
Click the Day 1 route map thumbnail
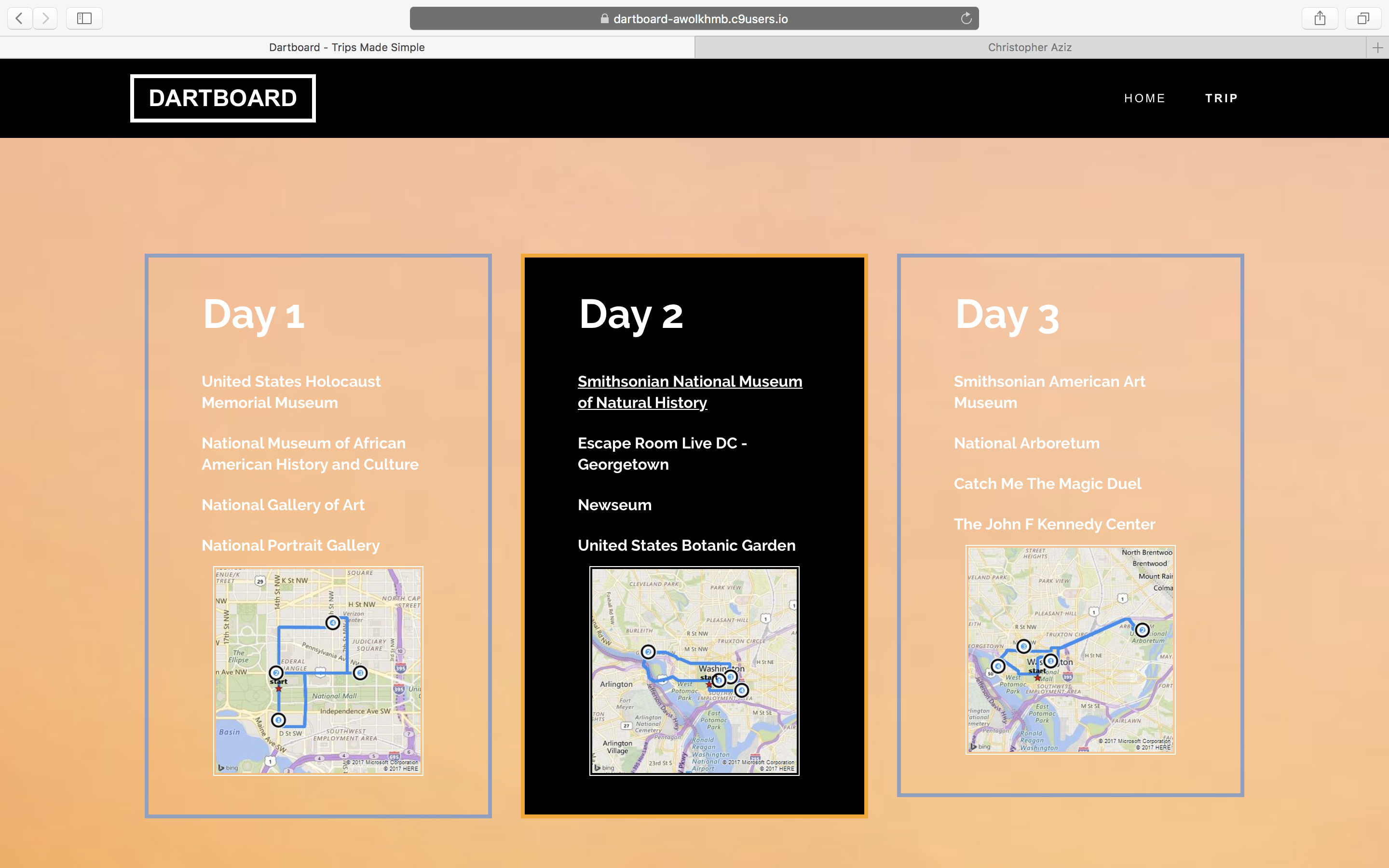(318, 670)
